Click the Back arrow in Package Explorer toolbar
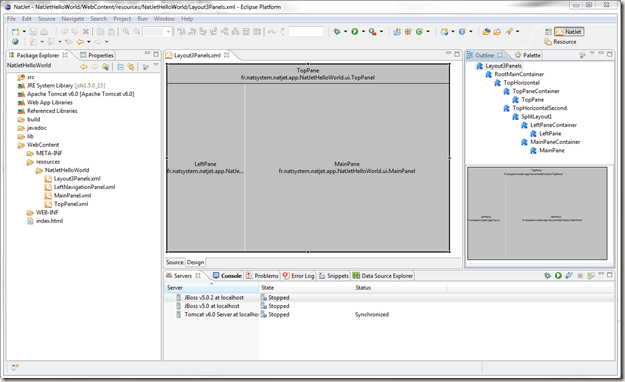The width and height of the screenshot is (625, 382). point(84,67)
